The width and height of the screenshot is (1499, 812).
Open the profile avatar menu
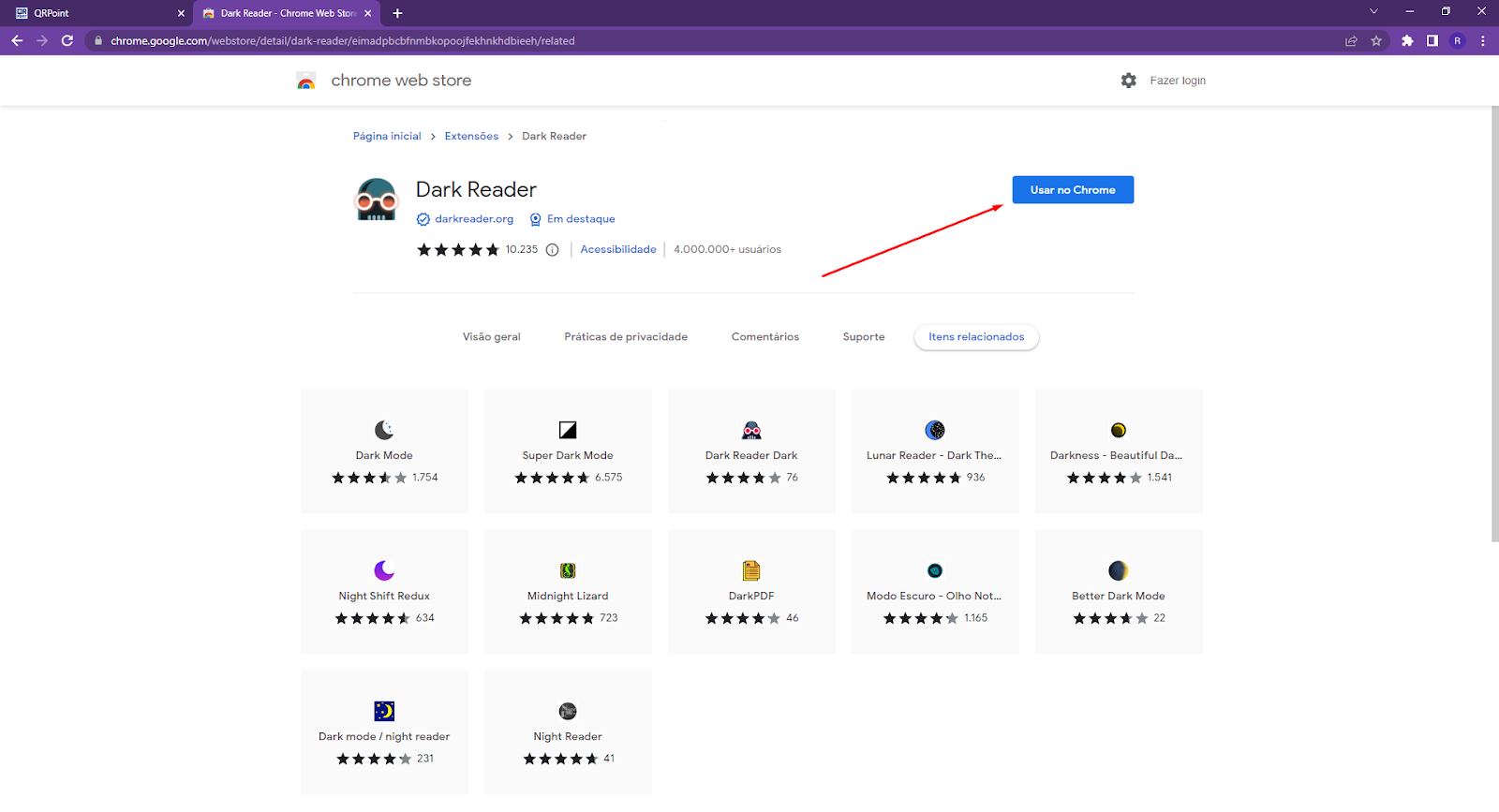coord(1457,40)
